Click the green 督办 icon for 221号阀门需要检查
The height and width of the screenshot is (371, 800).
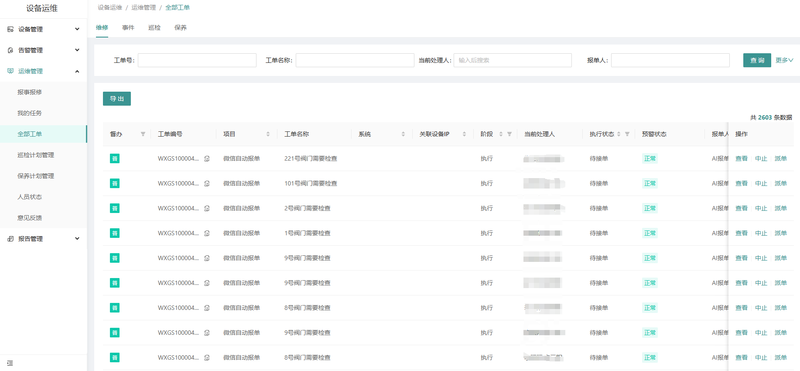click(115, 159)
